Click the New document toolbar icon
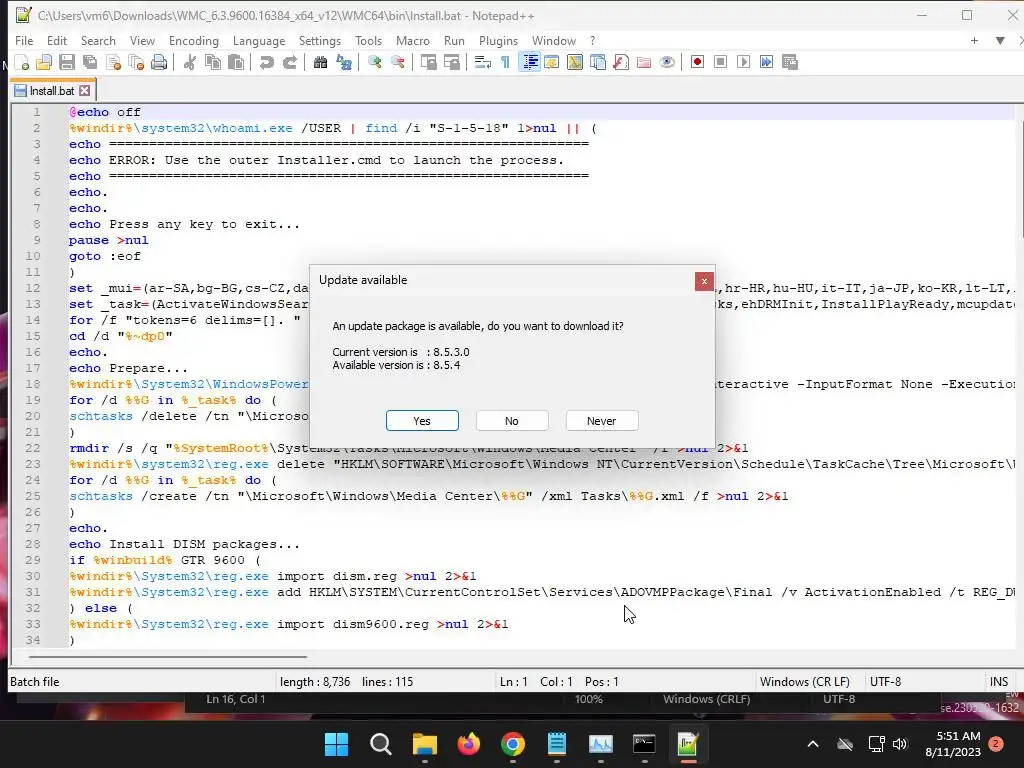 click(22, 62)
